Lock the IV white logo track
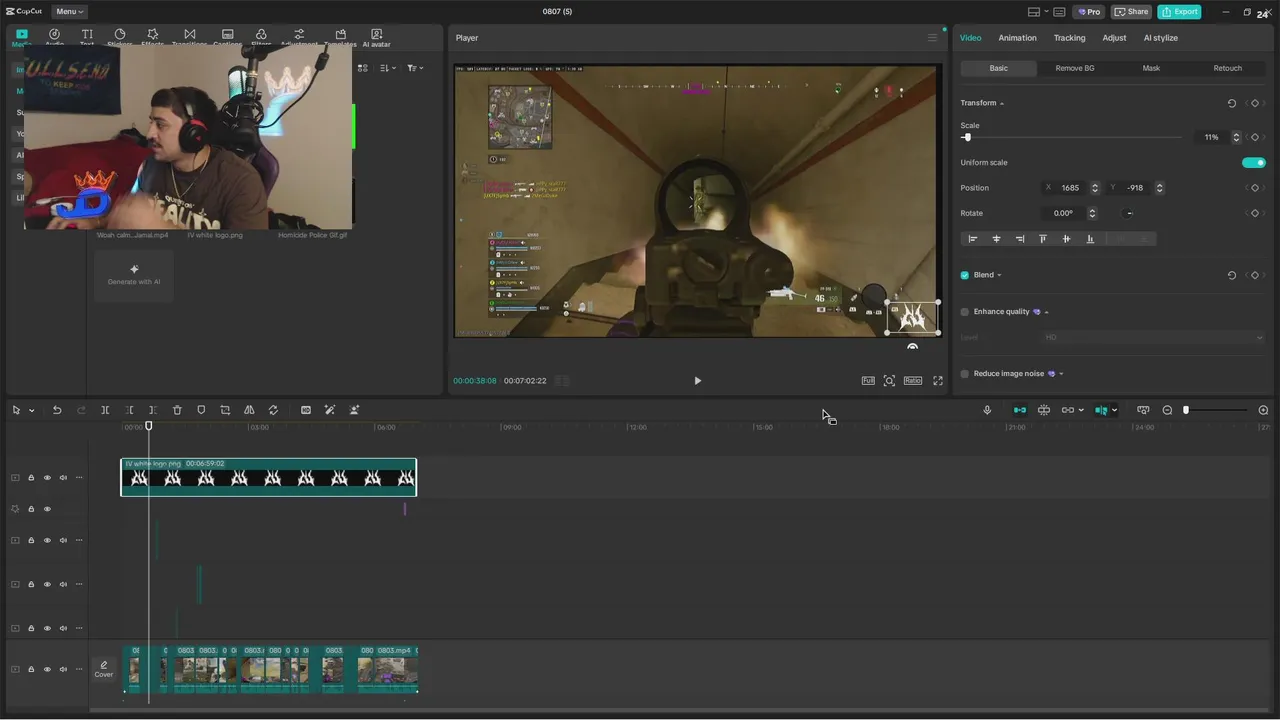 pyautogui.click(x=31, y=478)
